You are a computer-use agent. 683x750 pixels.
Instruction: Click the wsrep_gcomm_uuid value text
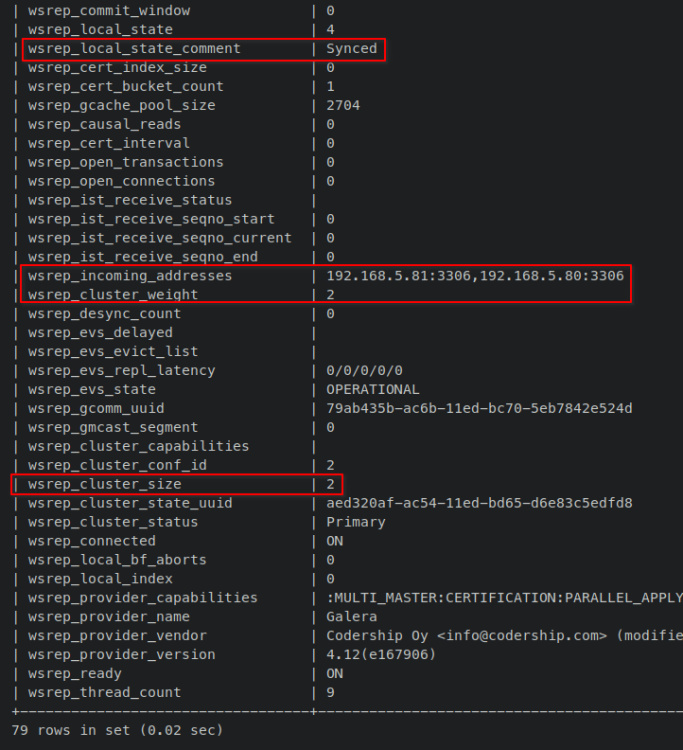click(x=479, y=408)
